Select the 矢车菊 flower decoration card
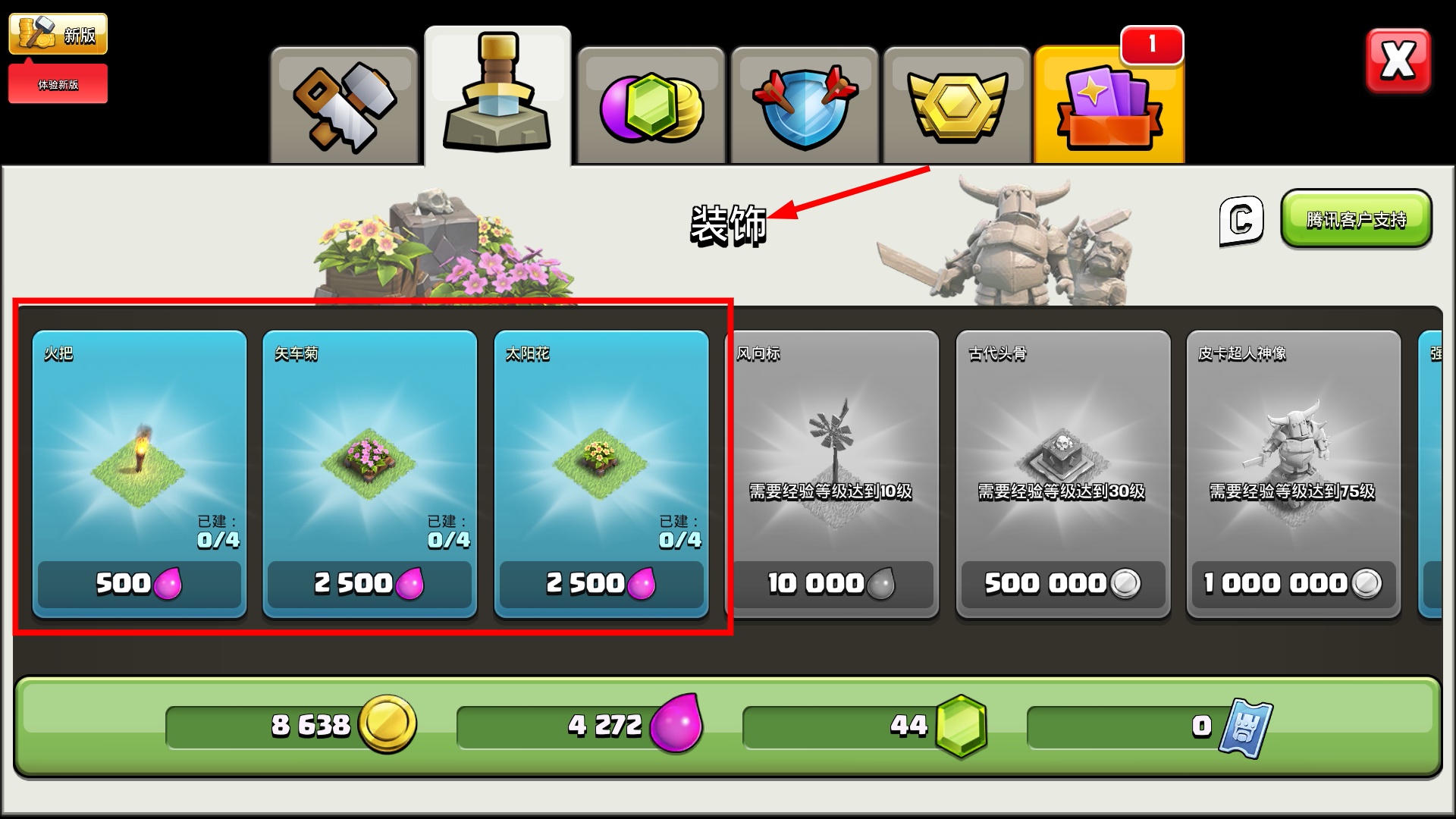 pos(370,474)
